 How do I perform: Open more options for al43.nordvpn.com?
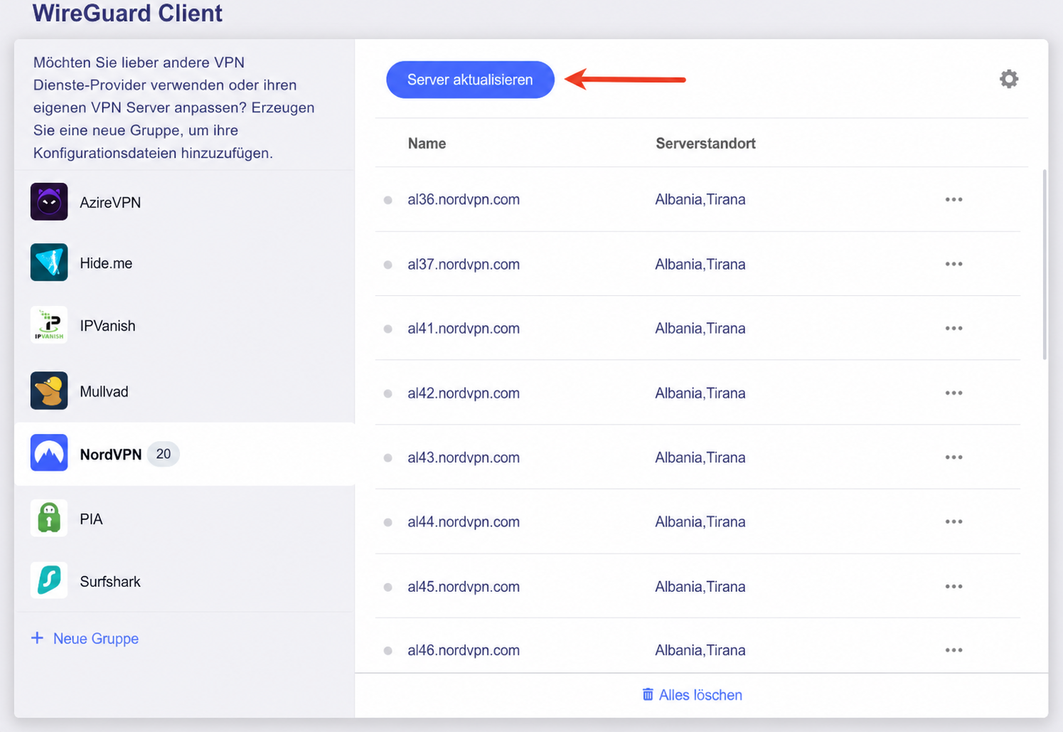point(954,458)
